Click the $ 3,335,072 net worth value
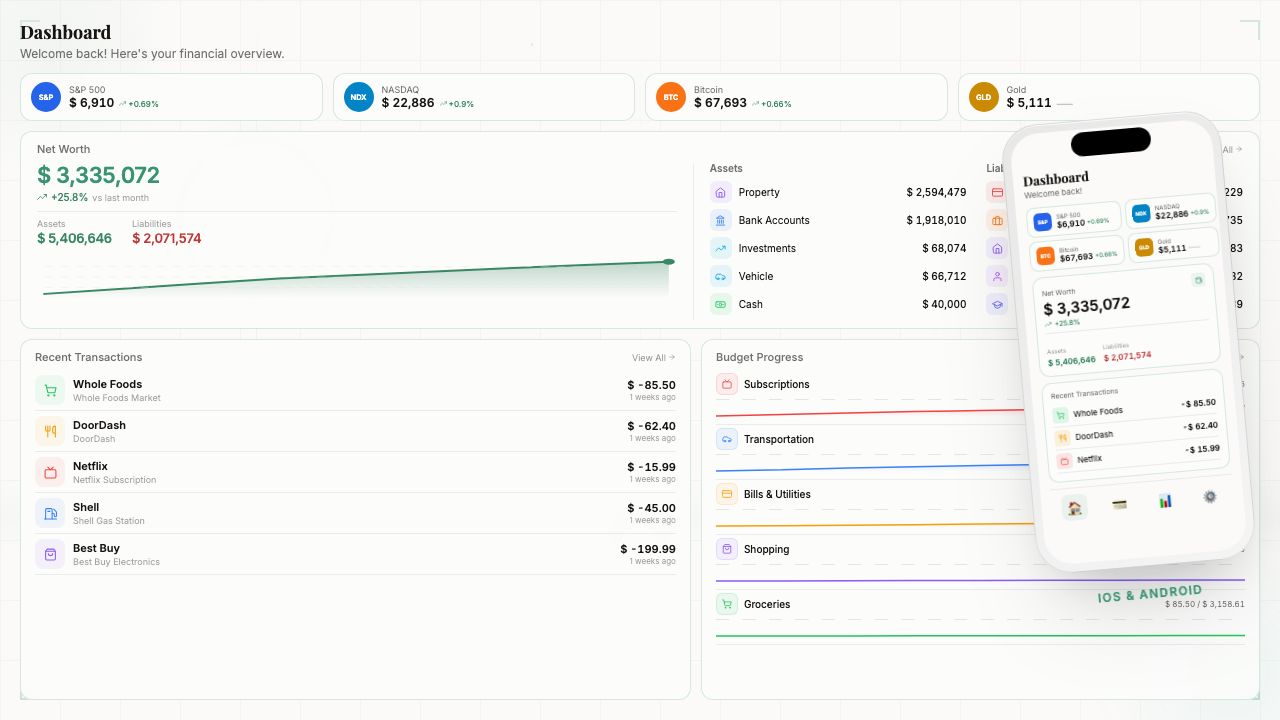Viewport: 1280px width, 720px height. (x=98, y=175)
